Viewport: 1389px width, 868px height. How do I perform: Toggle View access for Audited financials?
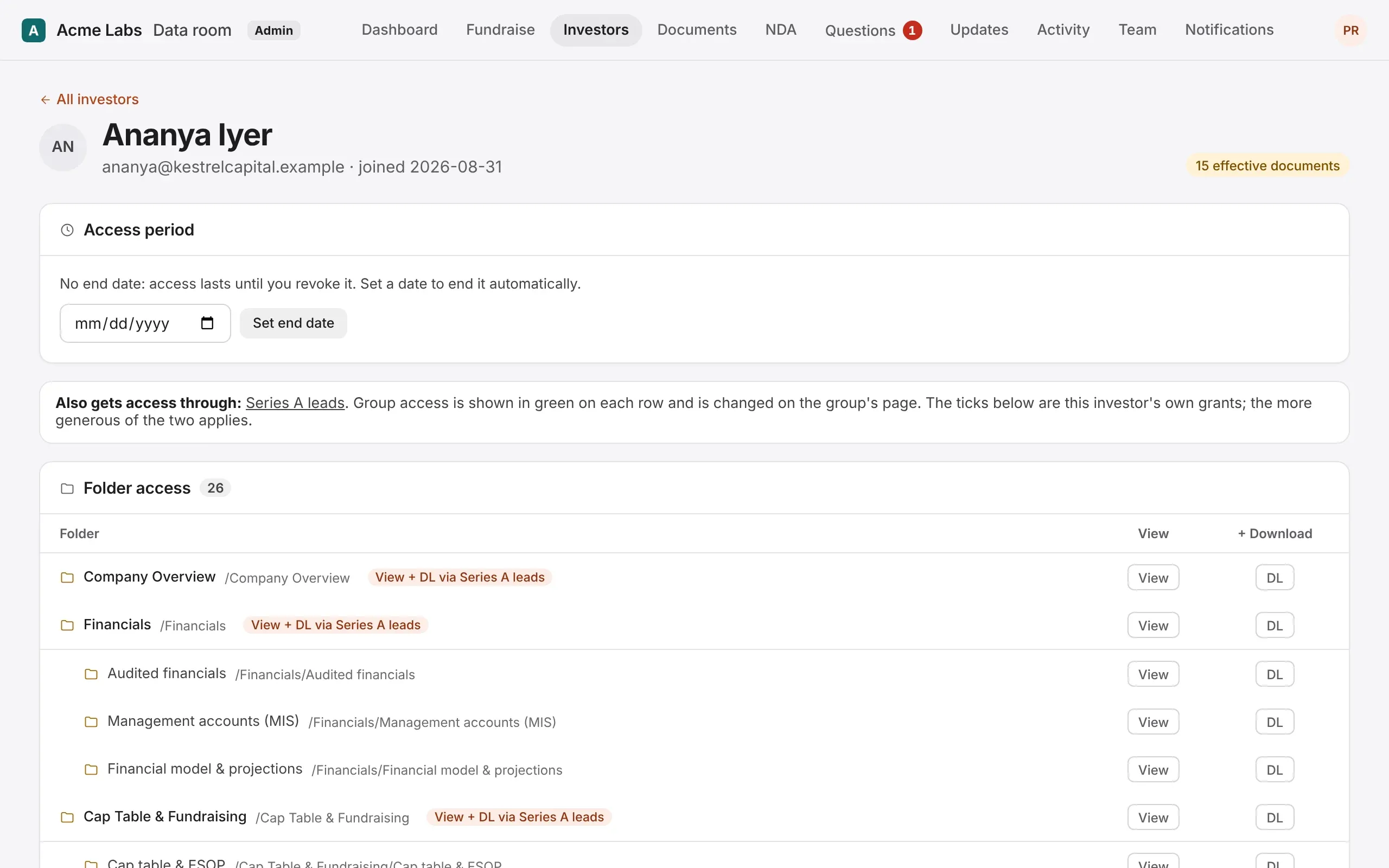(x=1153, y=674)
